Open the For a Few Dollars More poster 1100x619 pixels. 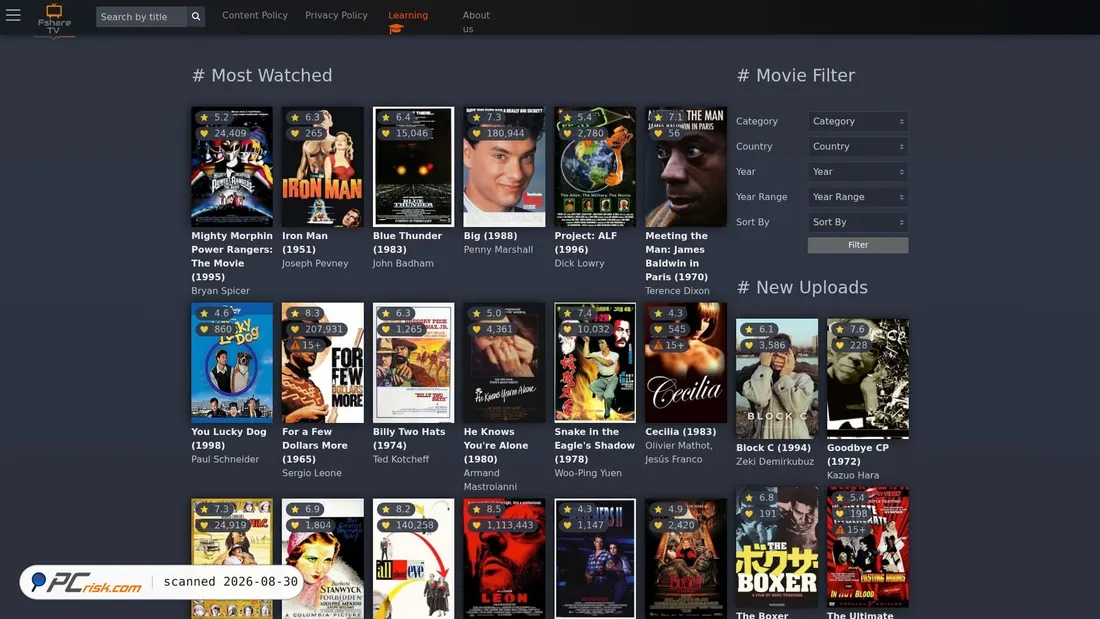(x=323, y=363)
